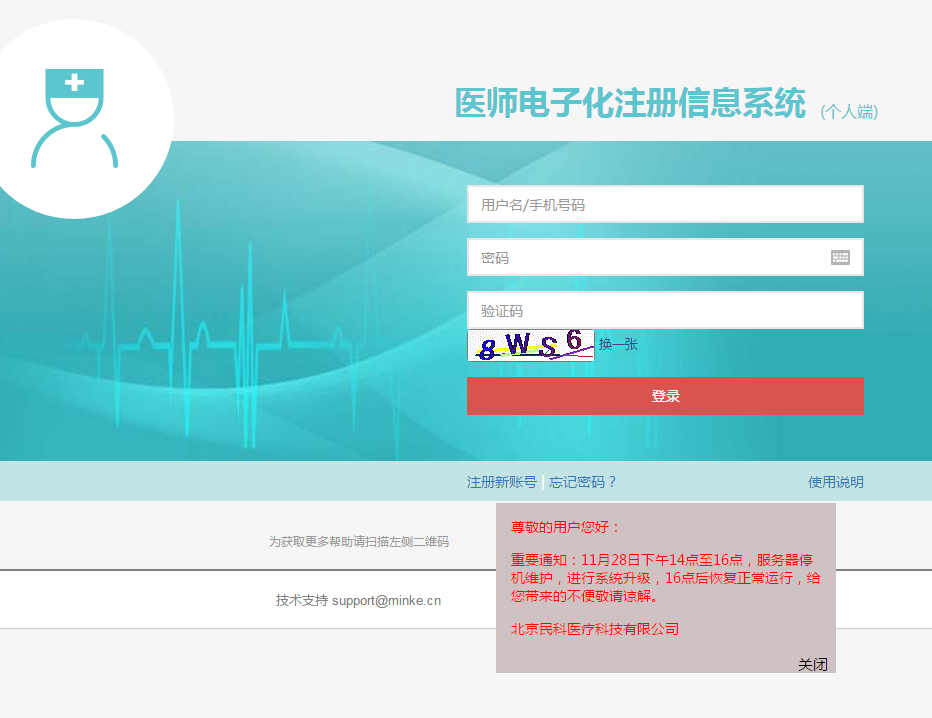Open the 使用说明 help link

(x=835, y=482)
